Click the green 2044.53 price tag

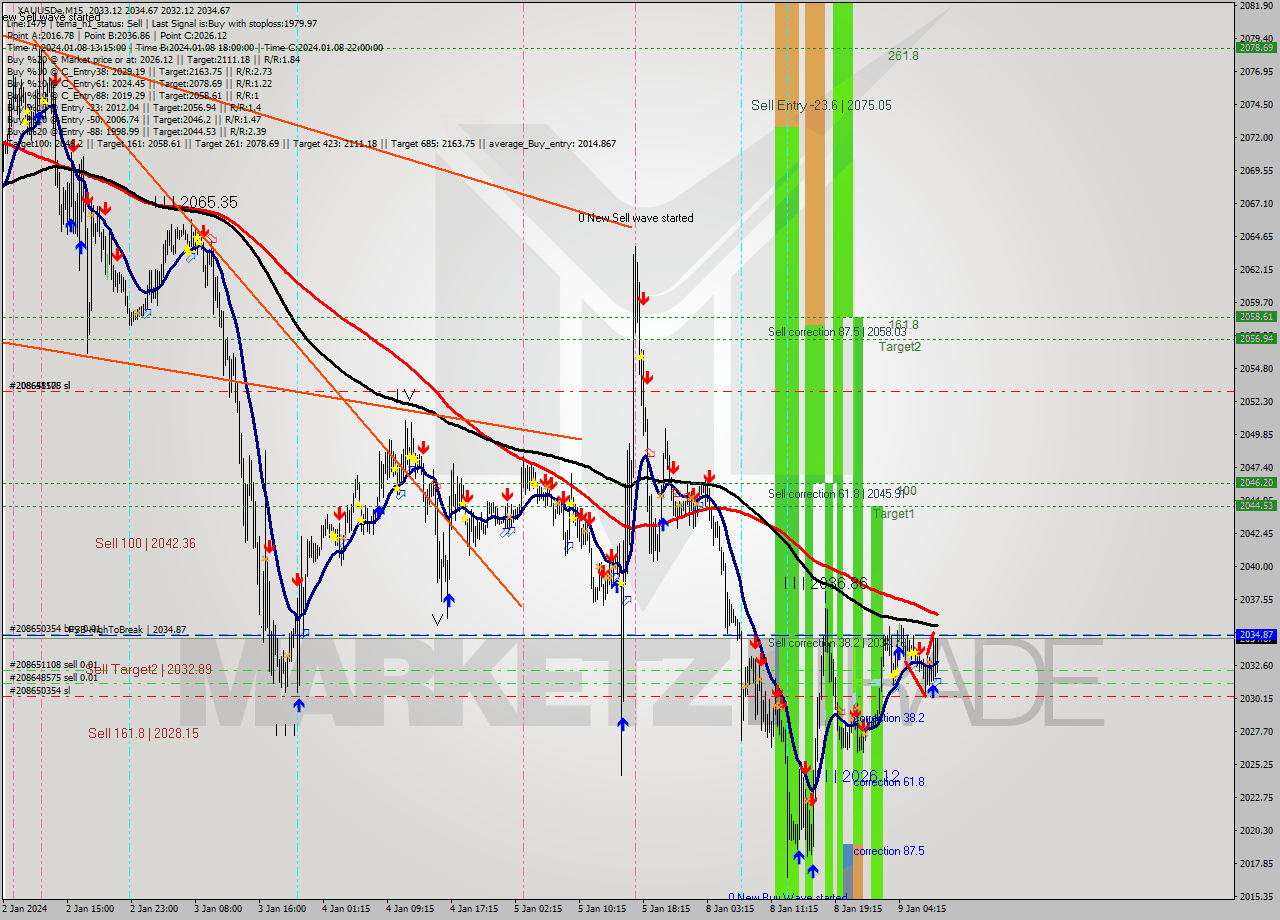tap(1256, 505)
